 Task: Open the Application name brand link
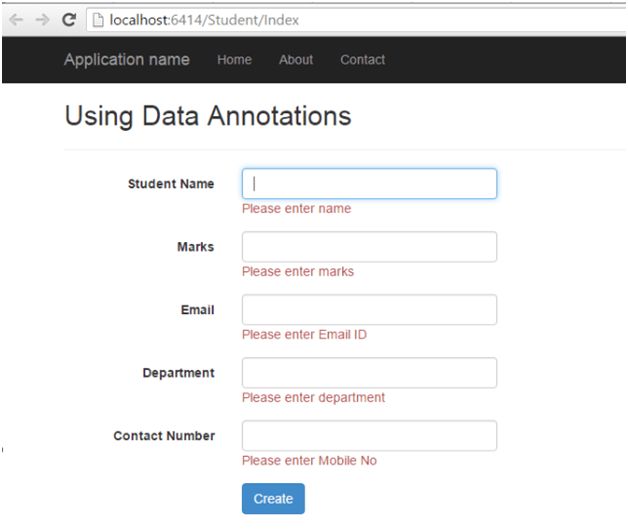pyautogui.click(x=126, y=60)
